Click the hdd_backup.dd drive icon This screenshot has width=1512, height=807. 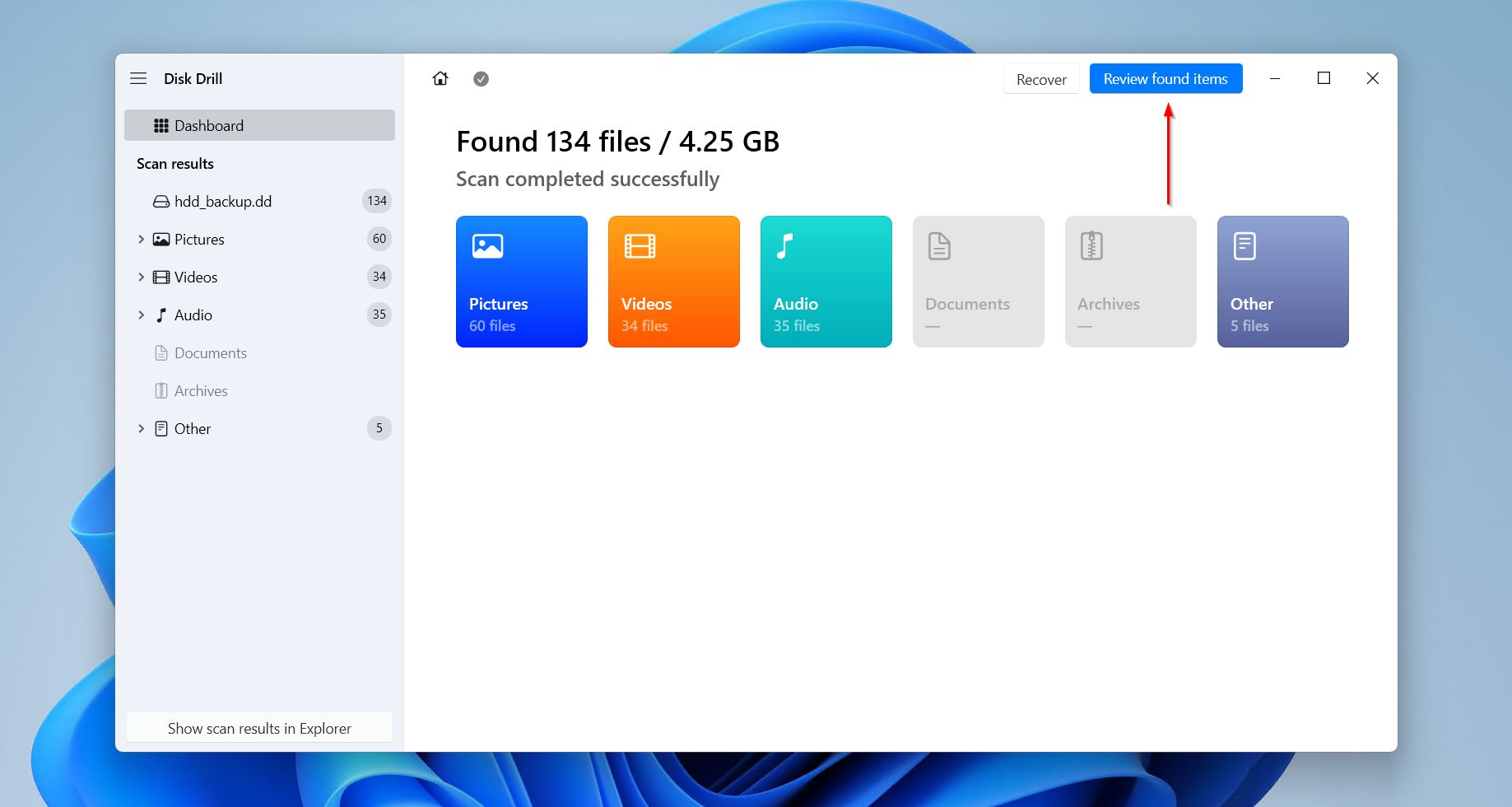pyautogui.click(x=160, y=200)
